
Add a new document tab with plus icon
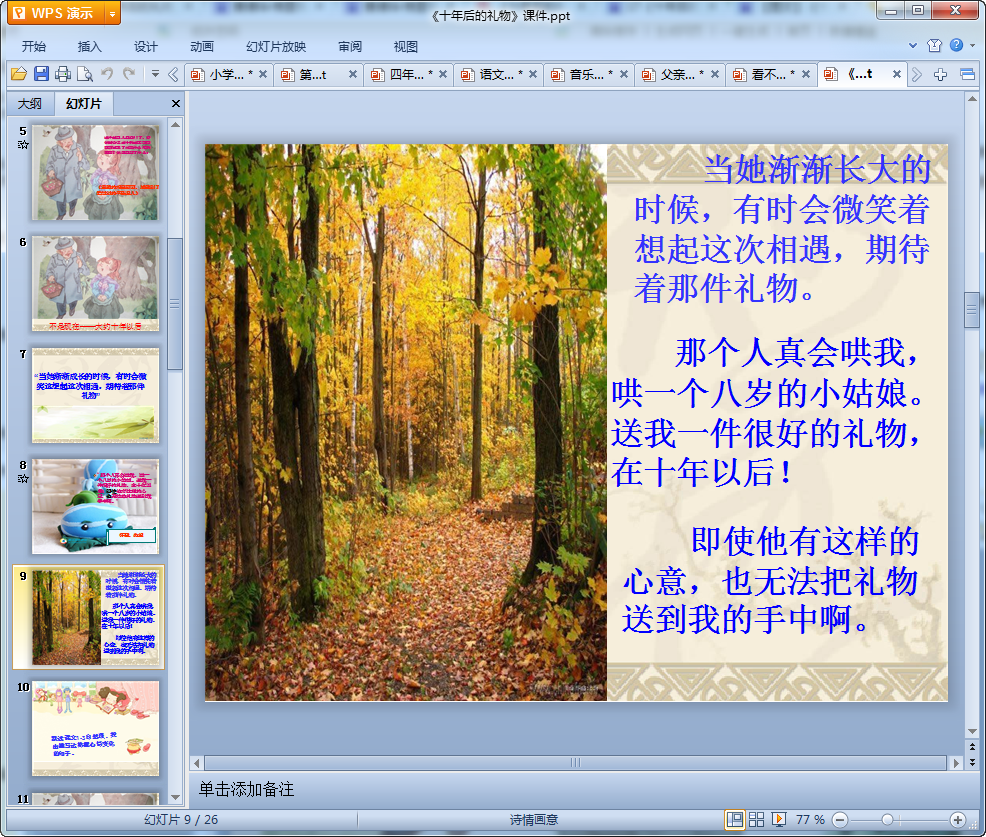[x=941, y=74]
